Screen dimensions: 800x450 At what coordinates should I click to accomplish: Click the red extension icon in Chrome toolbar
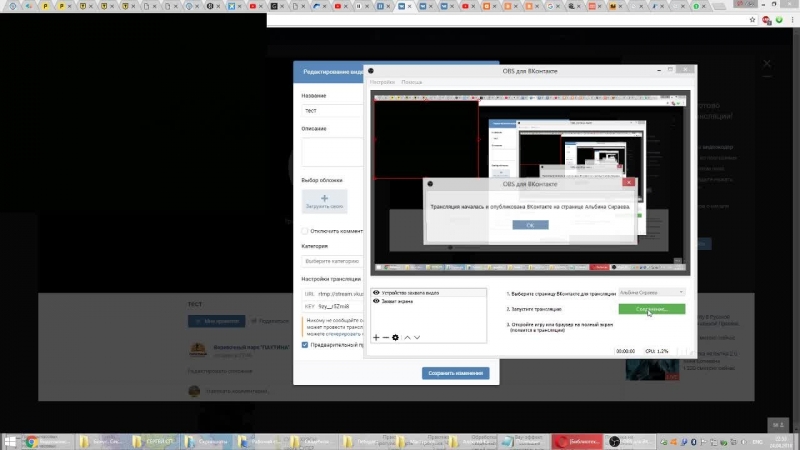pos(766,20)
